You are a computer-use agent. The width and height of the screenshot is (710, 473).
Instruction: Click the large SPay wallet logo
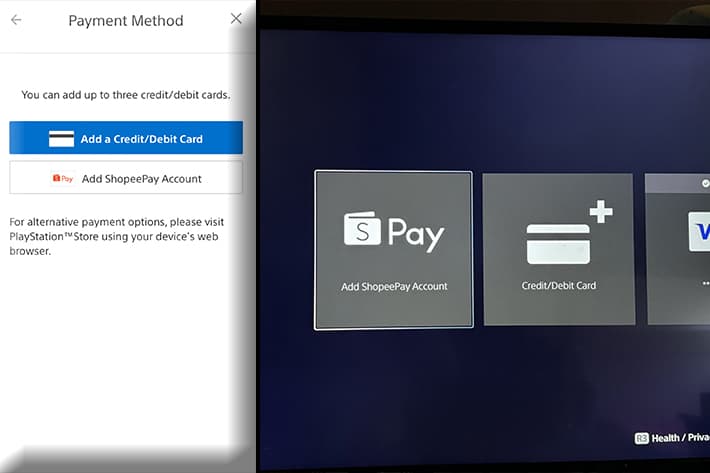click(x=393, y=231)
